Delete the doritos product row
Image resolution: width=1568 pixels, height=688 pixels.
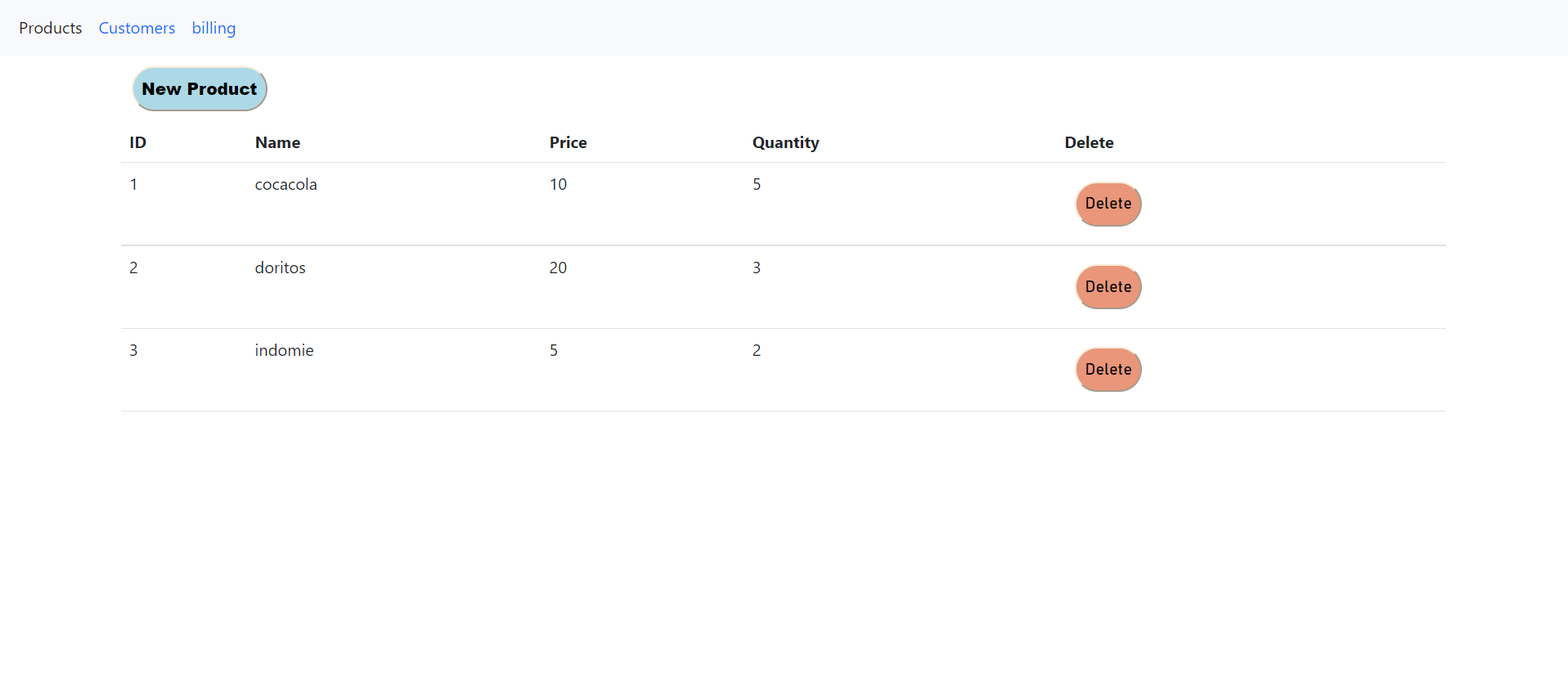[x=1107, y=287]
